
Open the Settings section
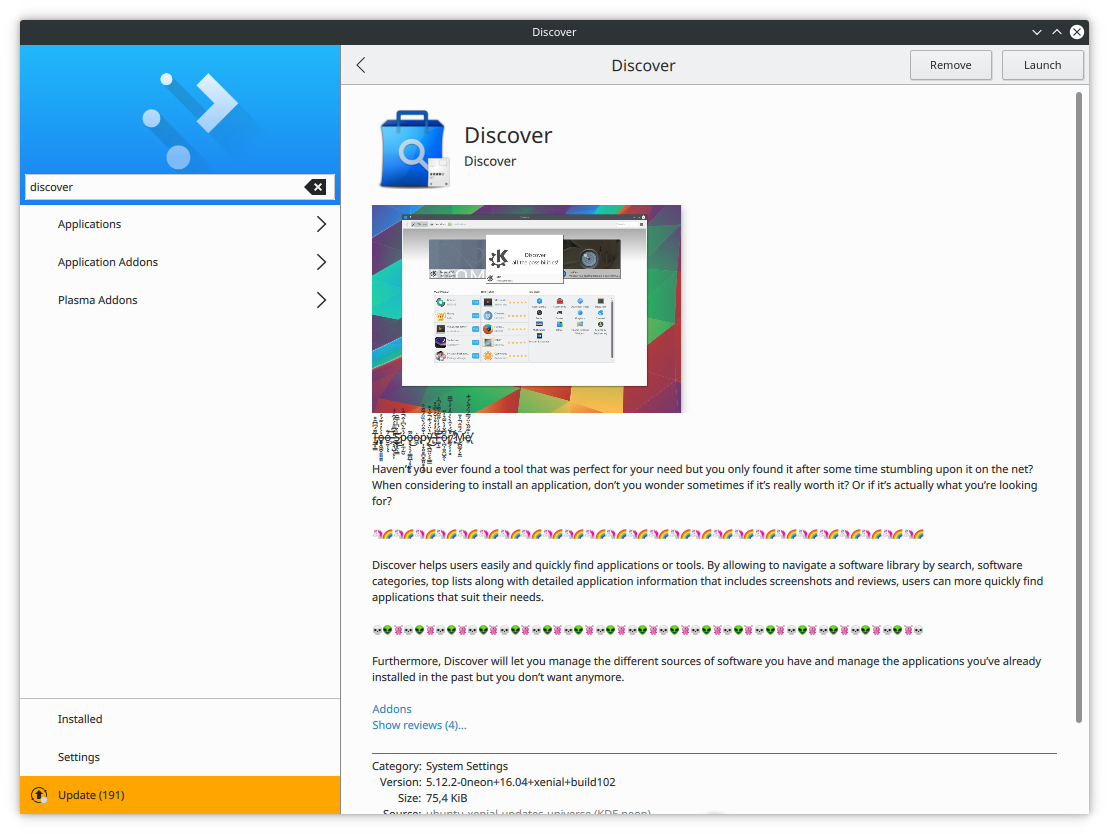pyautogui.click(x=180, y=757)
